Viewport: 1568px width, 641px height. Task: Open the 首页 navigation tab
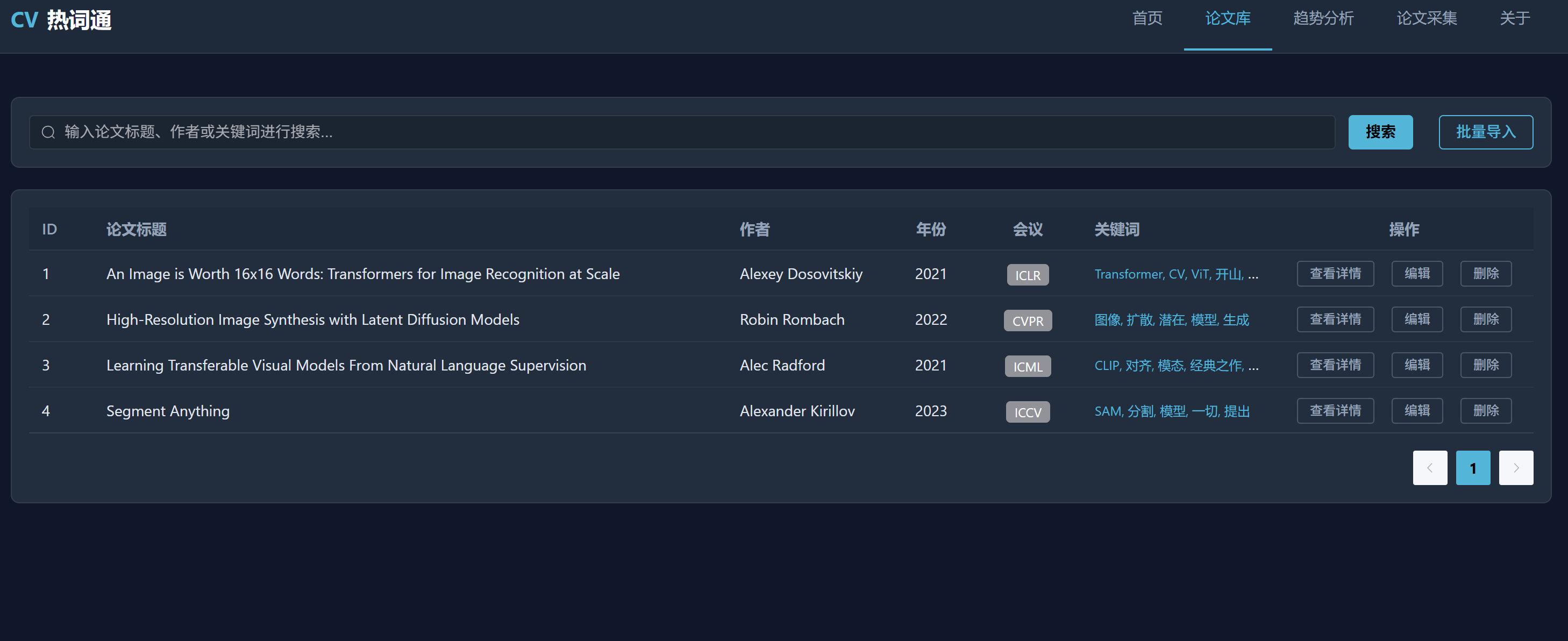point(1147,18)
